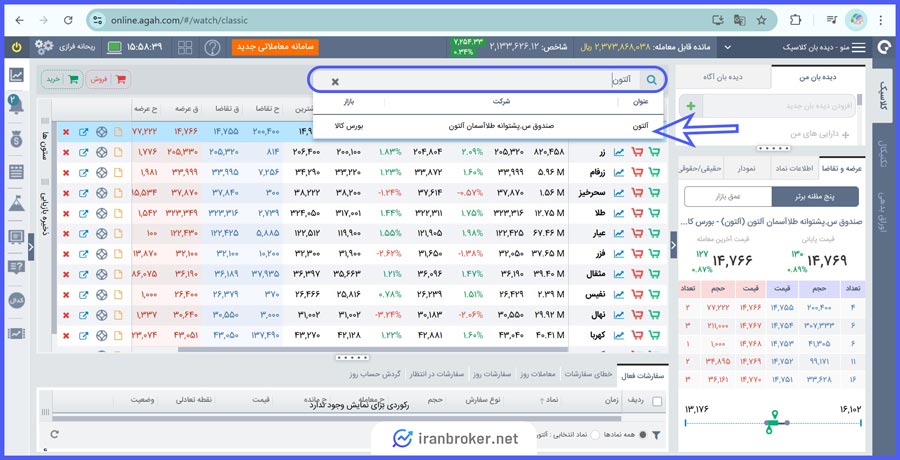Open the note icon on 323,349 row

[118, 213]
